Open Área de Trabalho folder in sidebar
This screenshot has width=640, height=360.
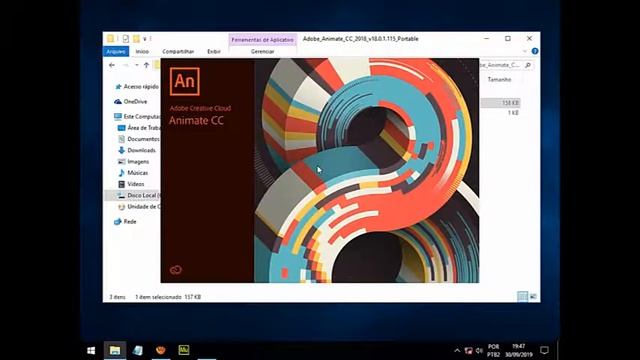click(x=139, y=128)
